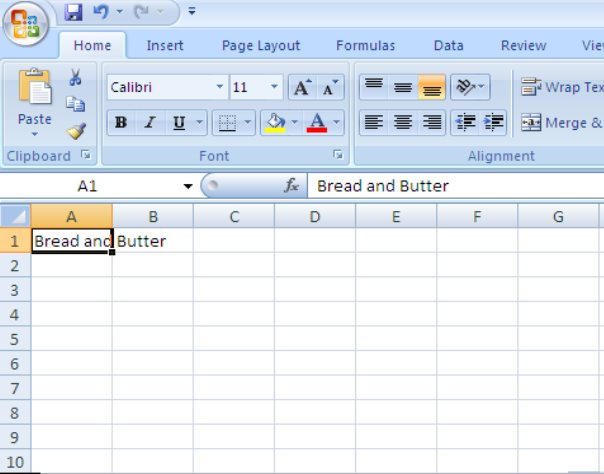Launch the Format Cells Font dialog
The height and width of the screenshot is (474, 604).
pyautogui.click(x=338, y=155)
